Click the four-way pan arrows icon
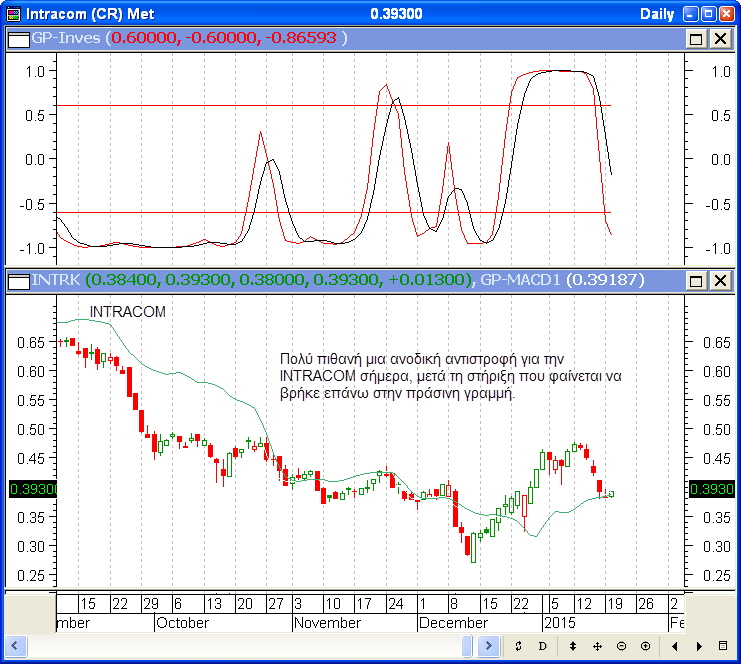The image size is (741, 664). (x=597, y=646)
